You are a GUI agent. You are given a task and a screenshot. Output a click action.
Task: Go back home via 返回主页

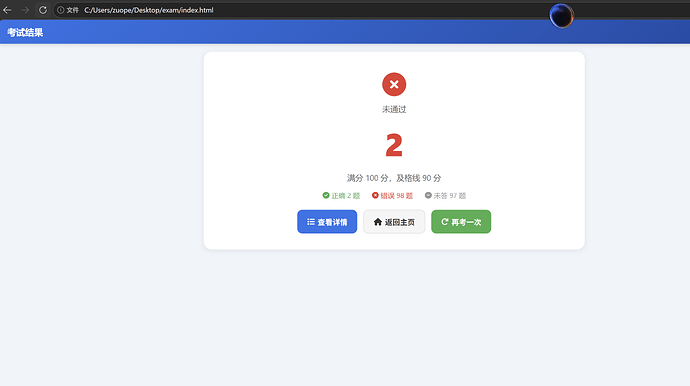click(x=394, y=221)
